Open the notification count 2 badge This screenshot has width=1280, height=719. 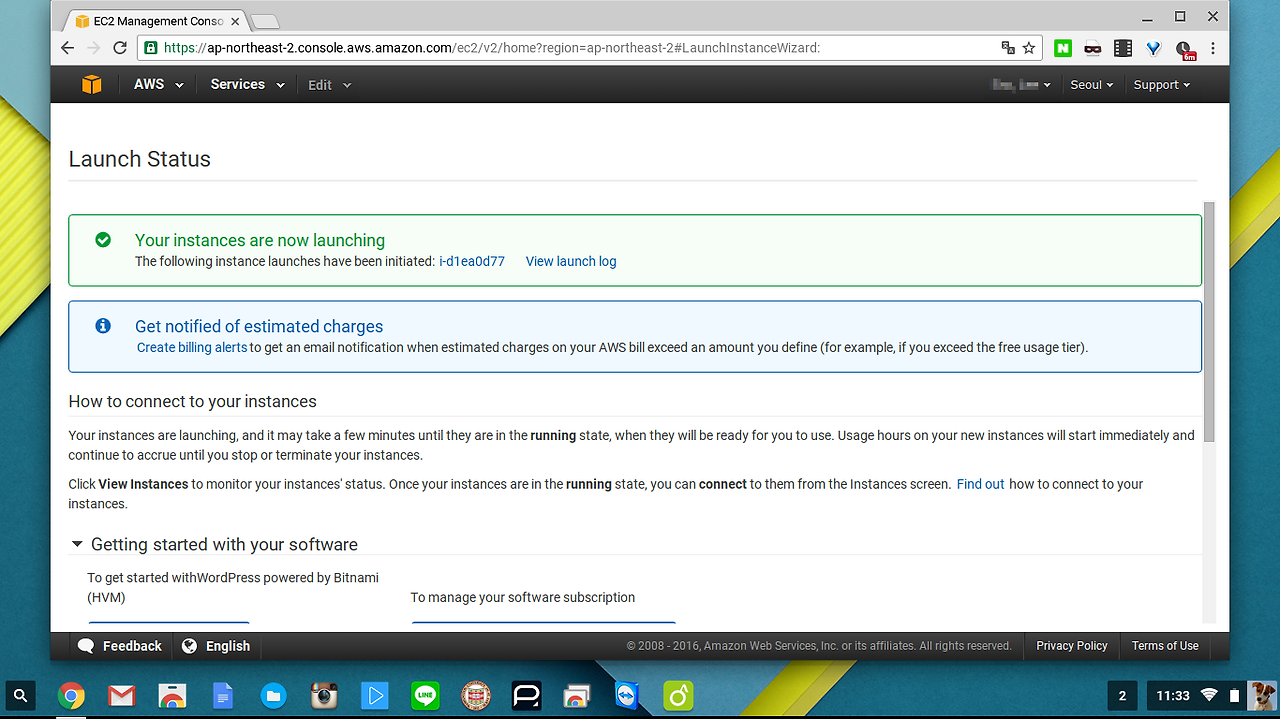(1122, 696)
